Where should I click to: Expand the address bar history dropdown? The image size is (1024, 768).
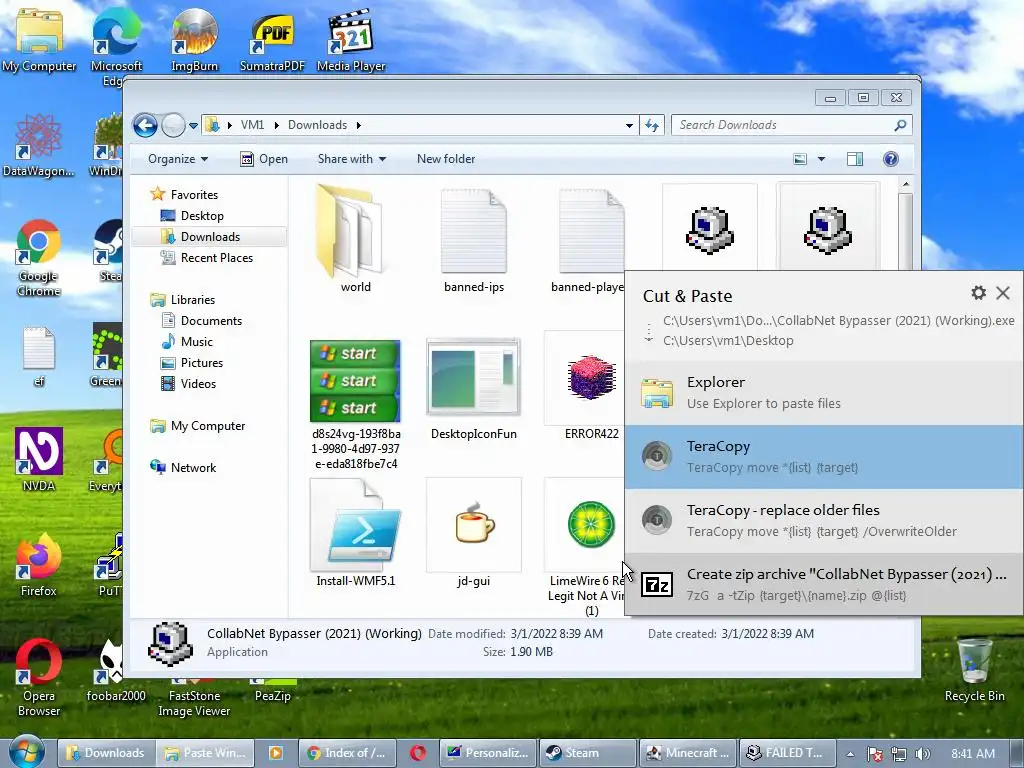pos(629,125)
